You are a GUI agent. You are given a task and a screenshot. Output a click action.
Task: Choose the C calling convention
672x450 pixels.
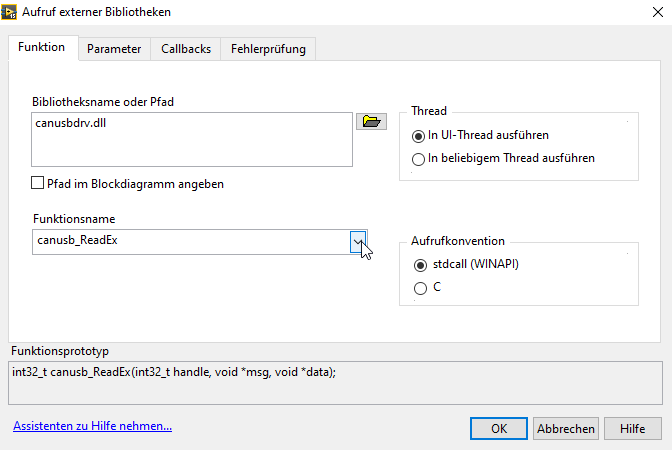click(x=419, y=288)
